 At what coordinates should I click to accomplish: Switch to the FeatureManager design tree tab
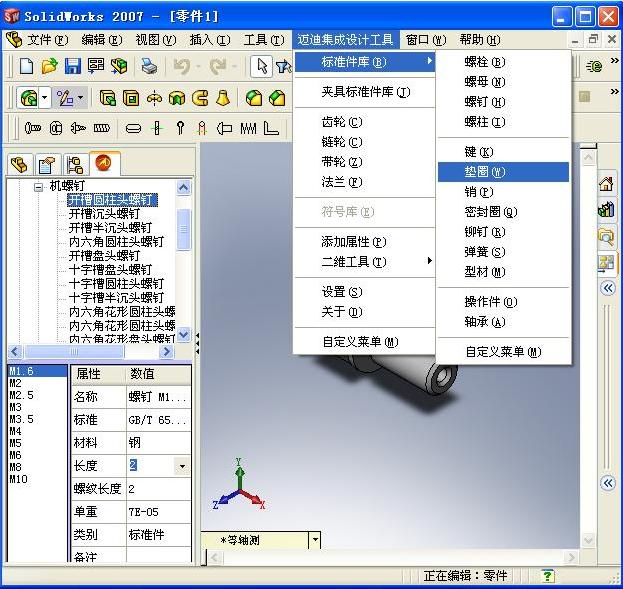point(19,165)
